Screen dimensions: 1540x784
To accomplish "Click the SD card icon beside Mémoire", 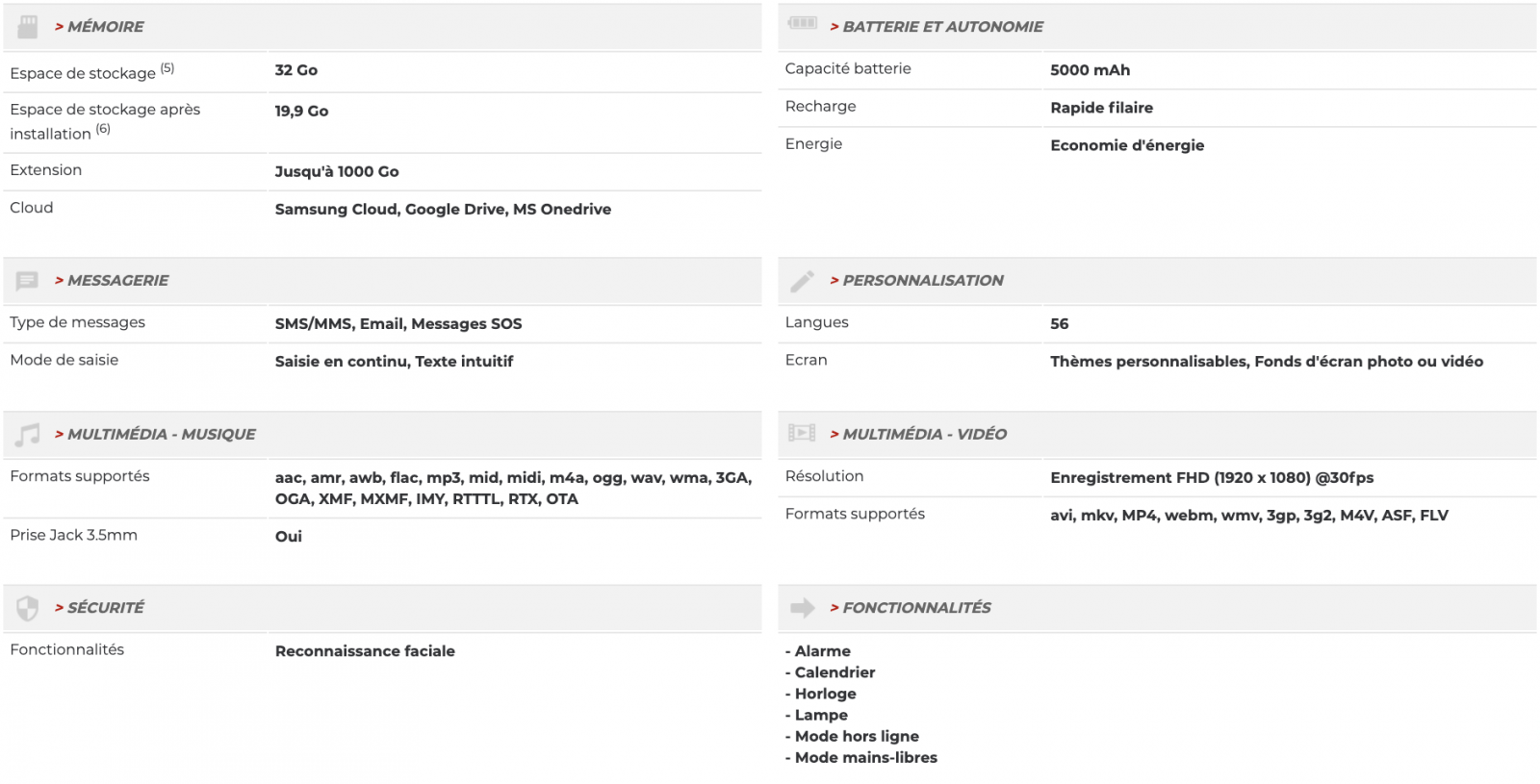I will [28, 27].
